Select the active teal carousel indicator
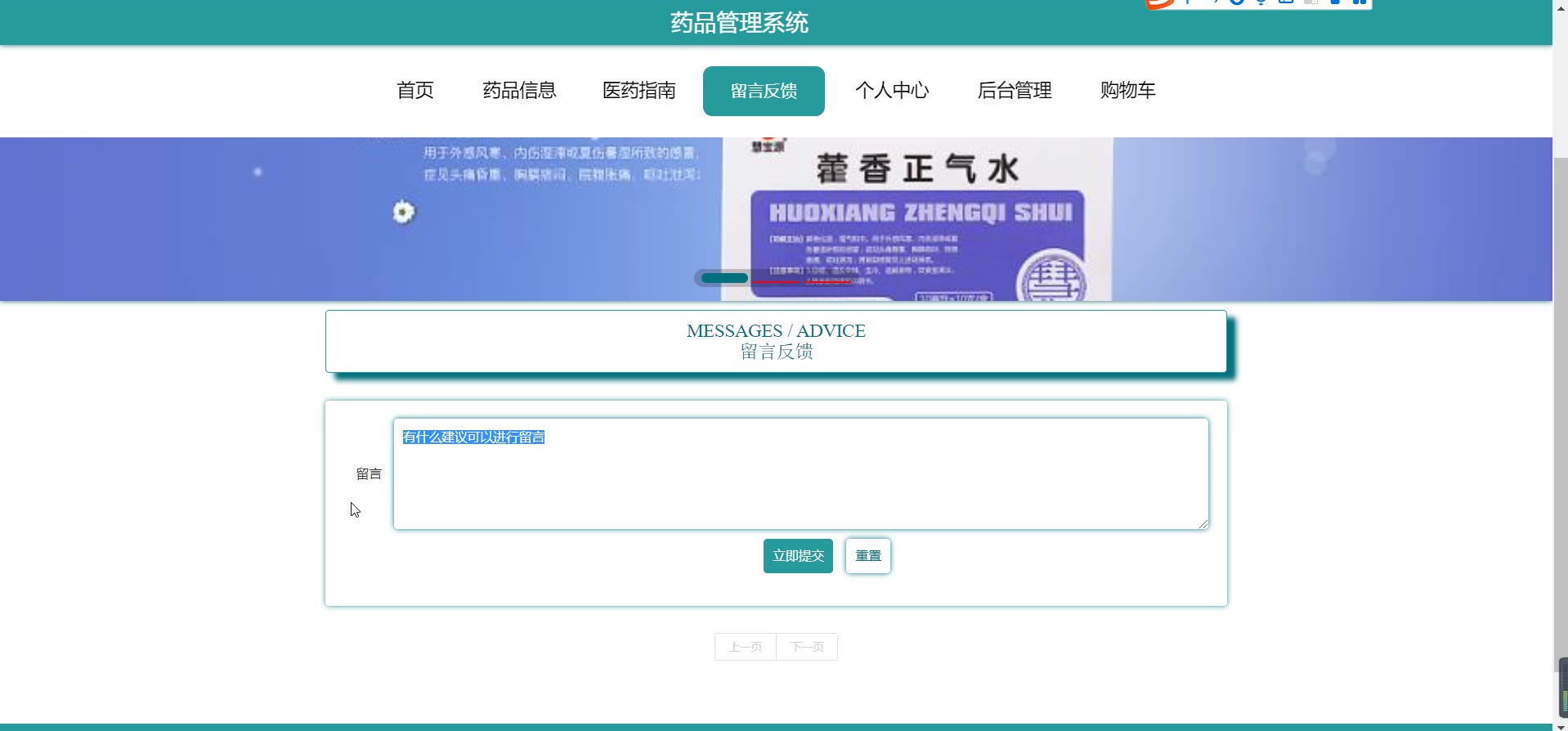This screenshot has width=1568, height=731. click(x=724, y=278)
